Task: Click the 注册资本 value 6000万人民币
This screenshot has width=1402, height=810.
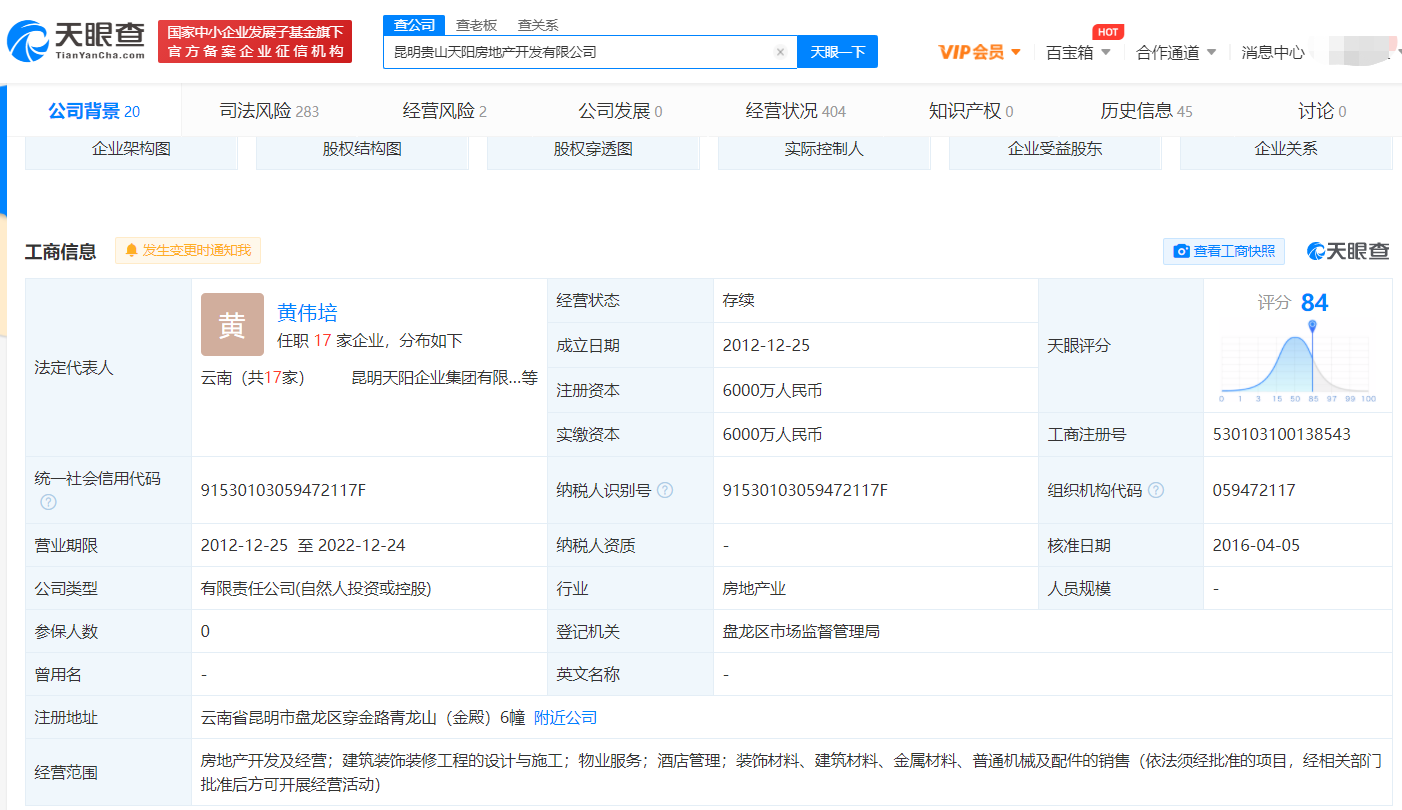Action: click(x=773, y=391)
